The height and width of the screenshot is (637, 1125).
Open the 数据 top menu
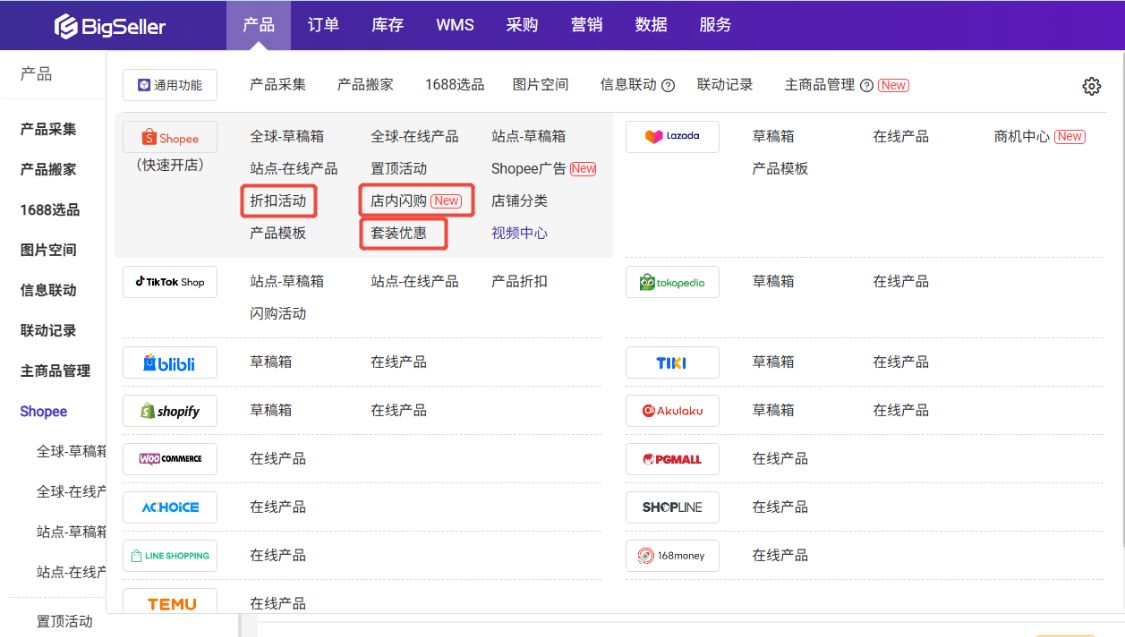tap(651, 25)
